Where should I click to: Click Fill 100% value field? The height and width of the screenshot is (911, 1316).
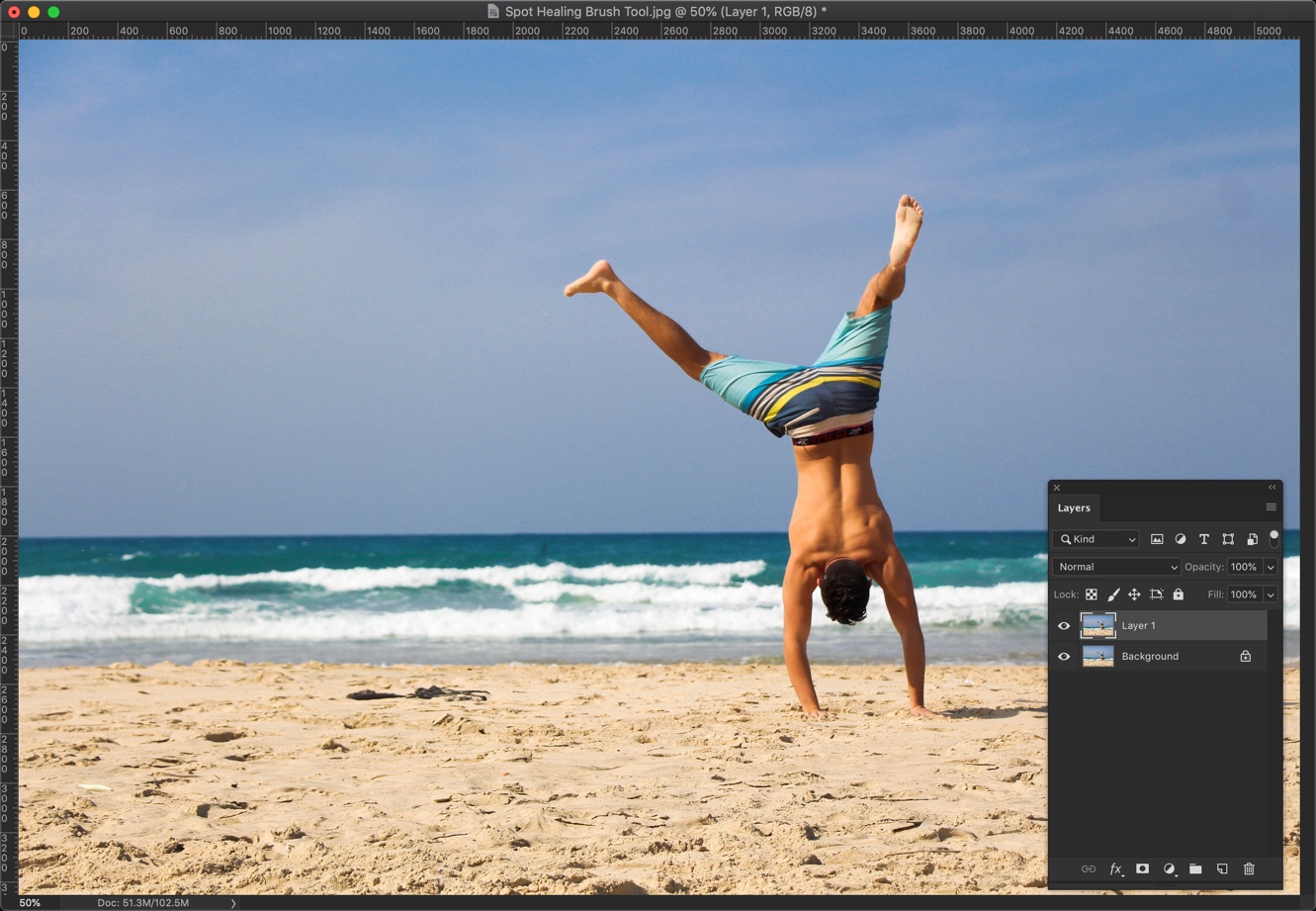pyautogui.click(x=1244, y=594)
